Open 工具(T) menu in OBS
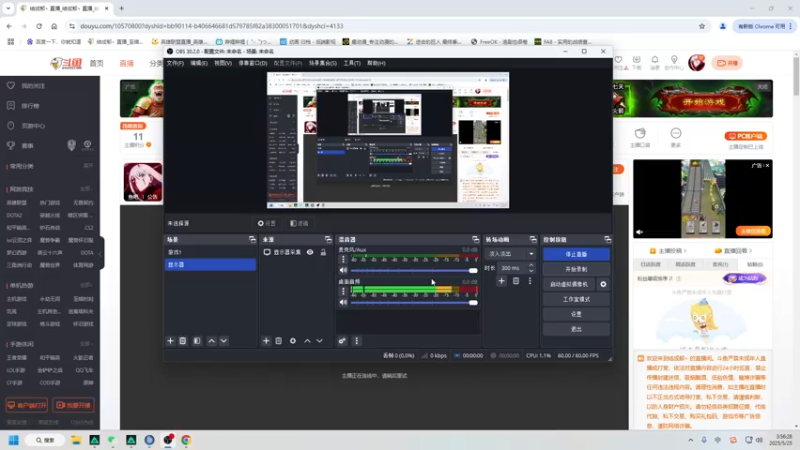 pos(352,63)
